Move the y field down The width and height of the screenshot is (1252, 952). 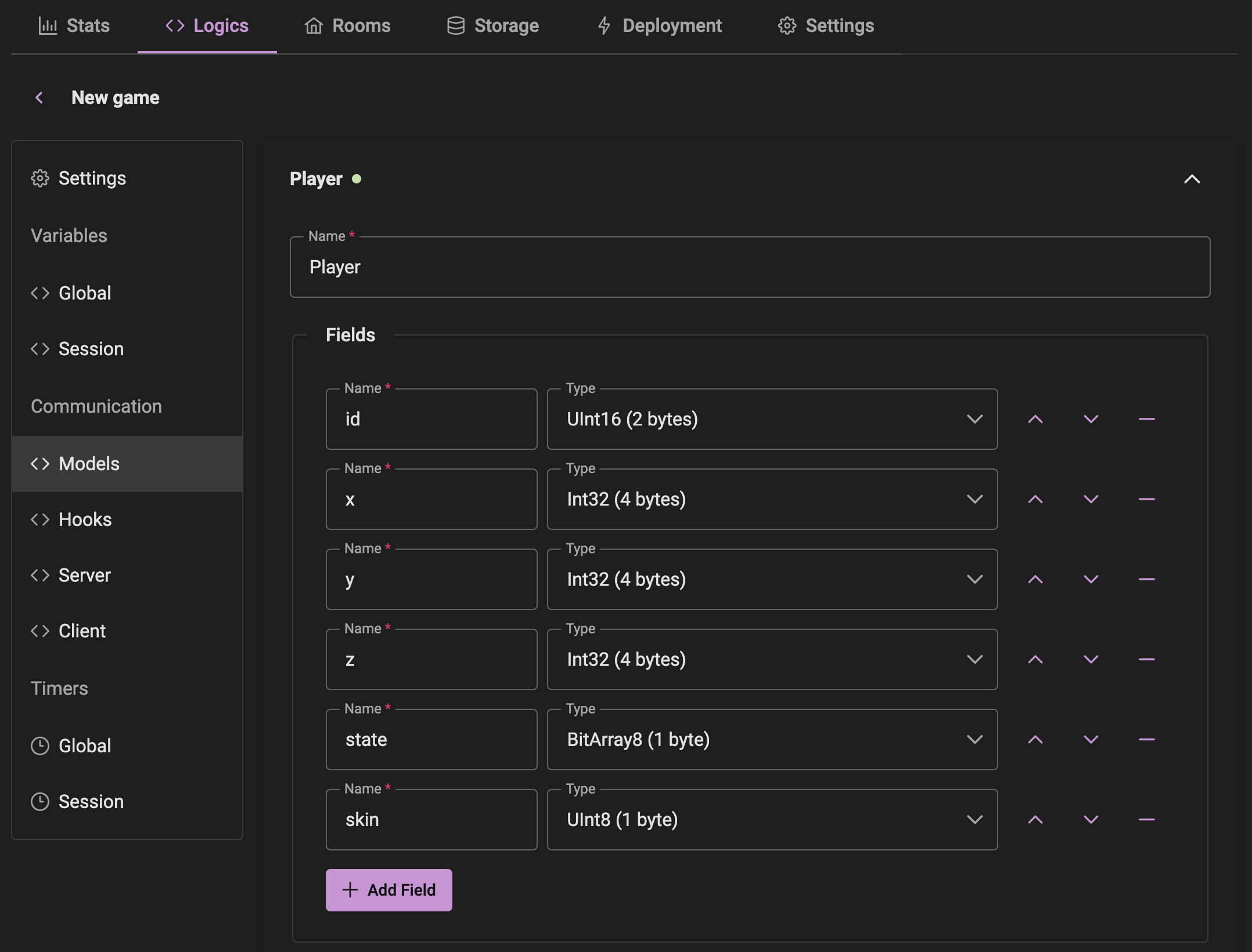click(1091, 579)
